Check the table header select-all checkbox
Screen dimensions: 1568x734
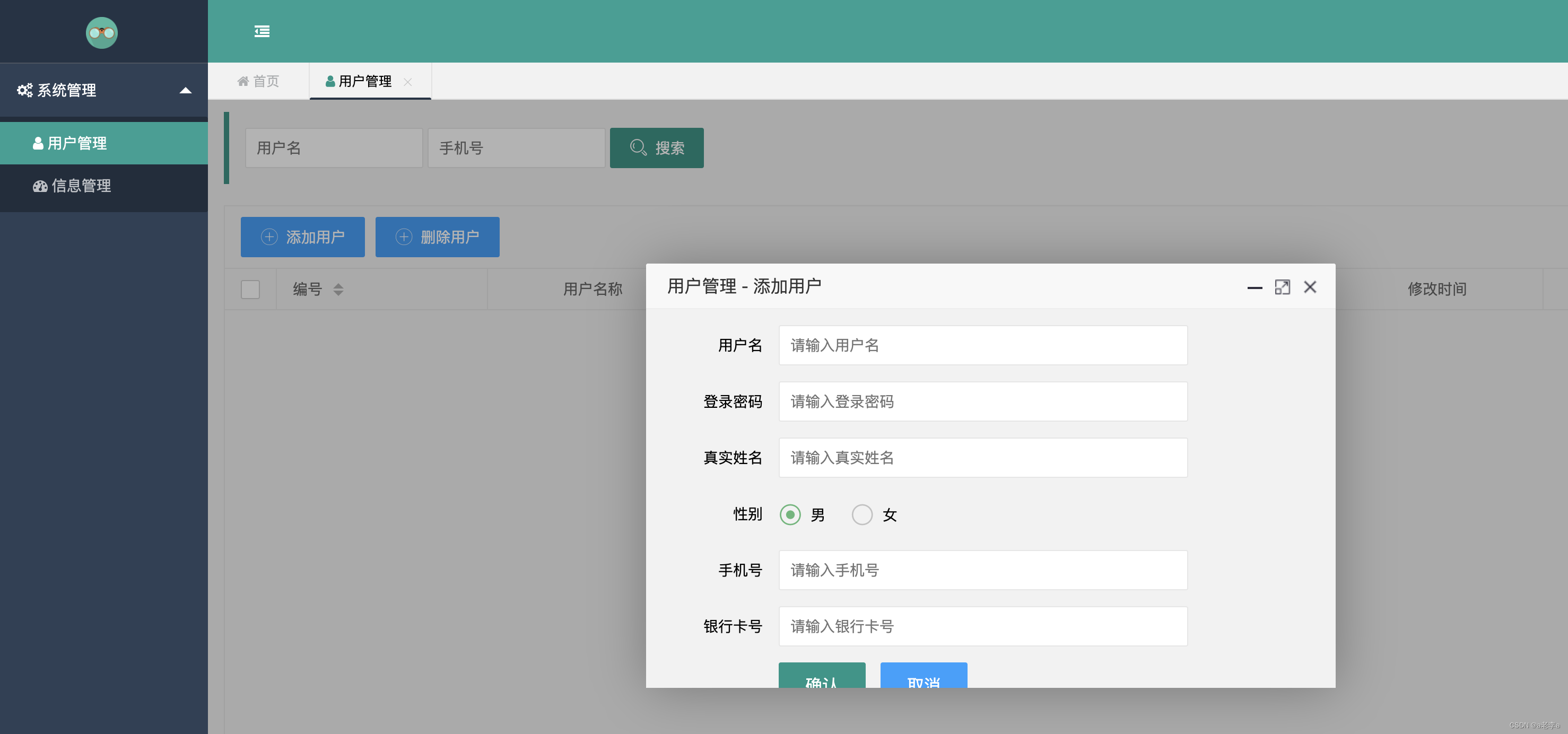[x=250, y=290]
